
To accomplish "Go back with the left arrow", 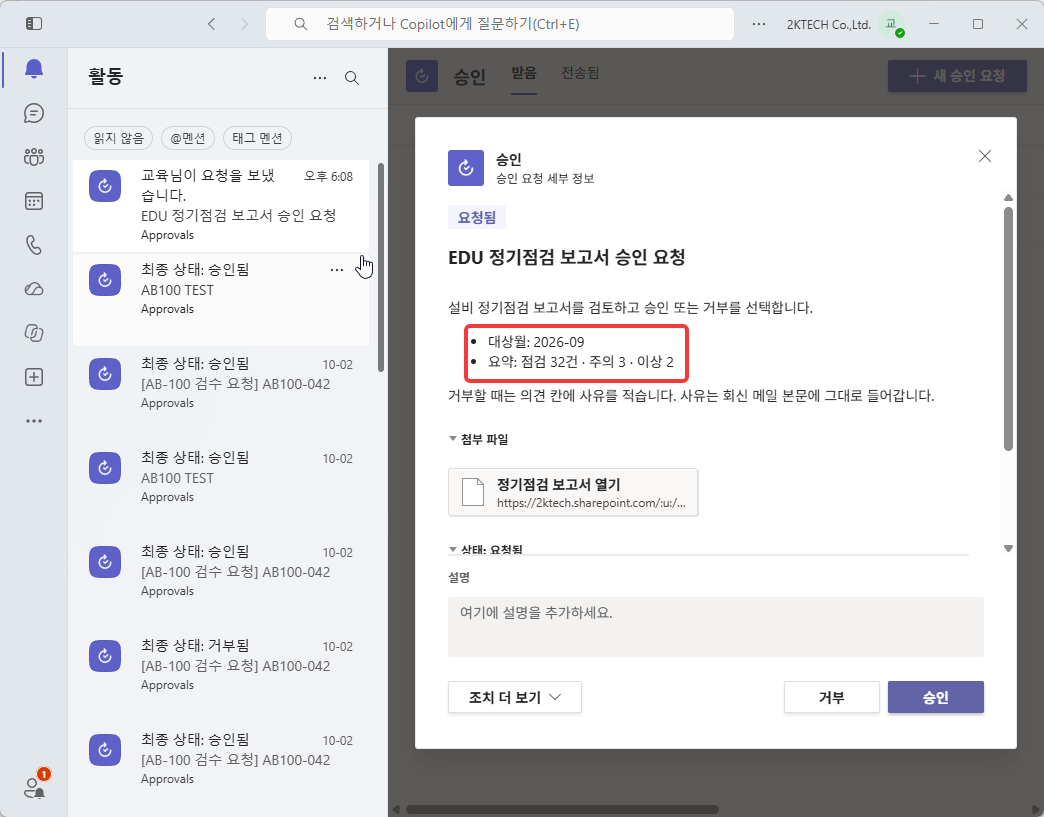I will (x=212, y=24).
